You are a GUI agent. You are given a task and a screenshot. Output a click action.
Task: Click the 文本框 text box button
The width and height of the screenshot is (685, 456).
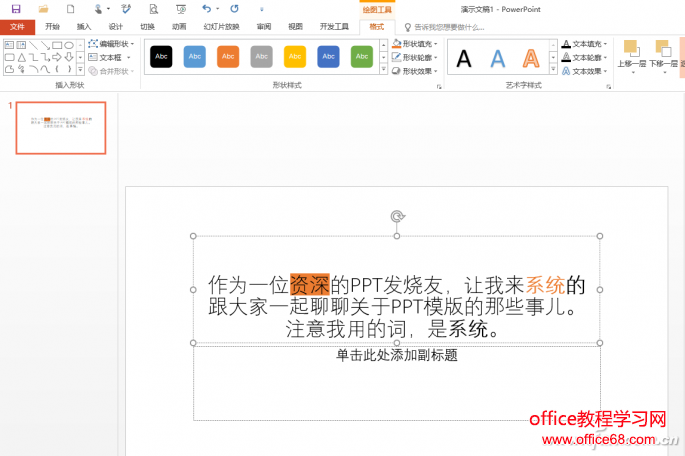click(x=108, y=58)
